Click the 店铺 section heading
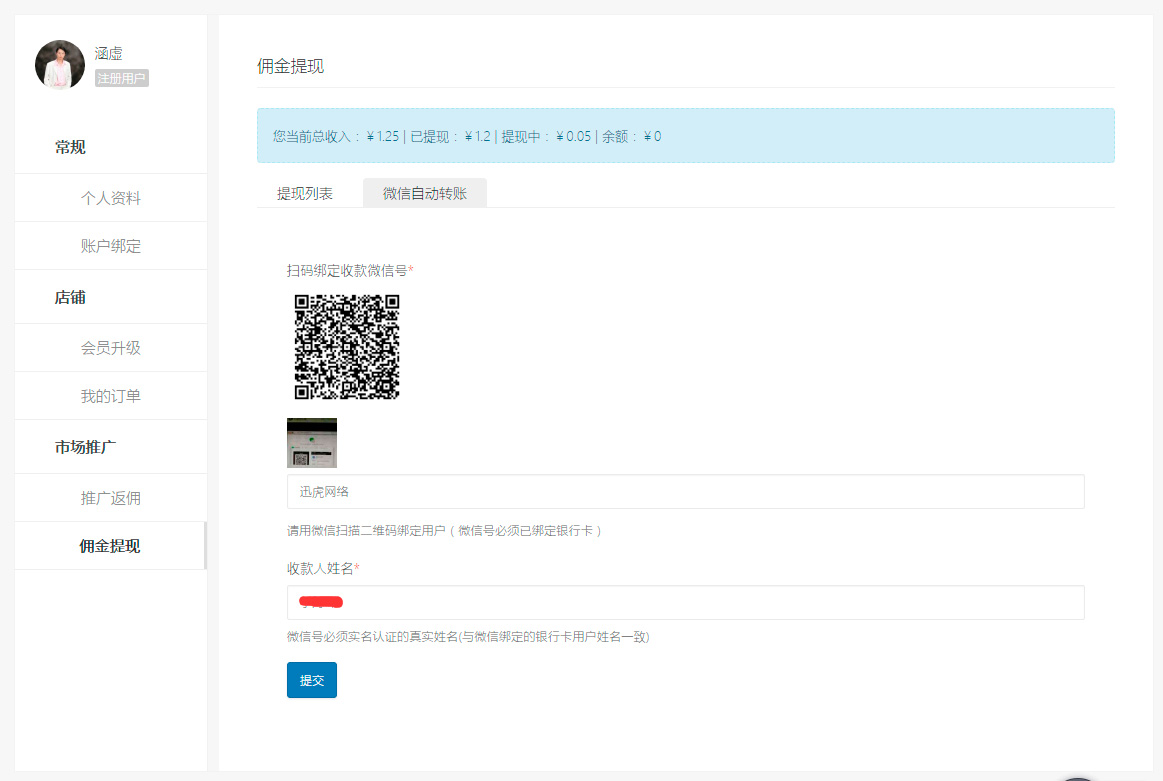The image size is (1163, 781). point(70,297)
